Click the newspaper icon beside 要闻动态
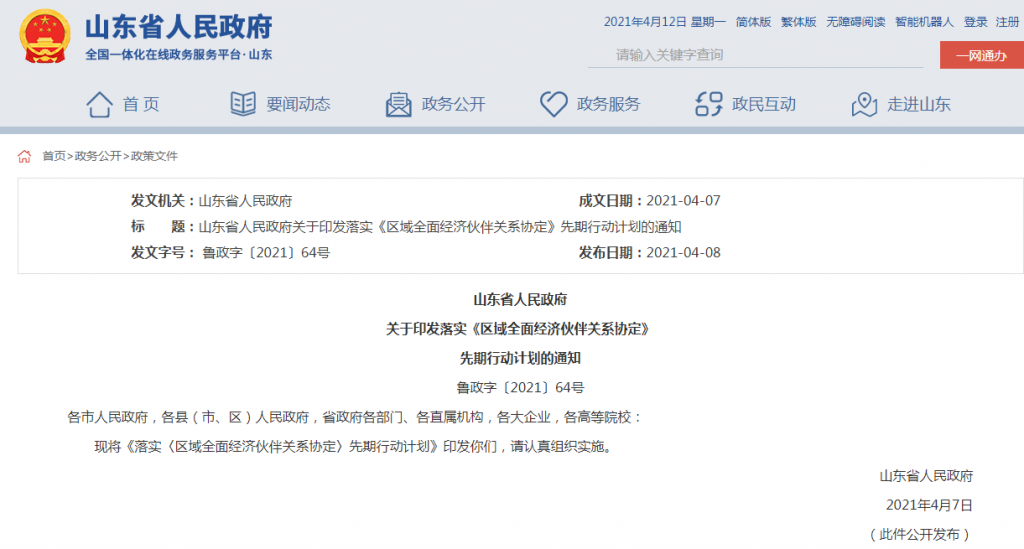 243,104
